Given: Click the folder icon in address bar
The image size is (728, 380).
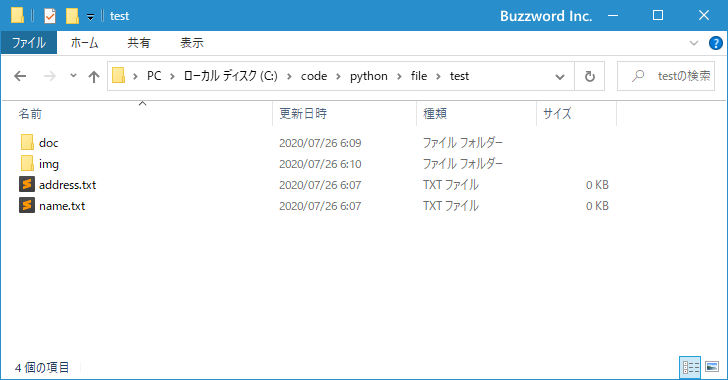Looking at the screenshot, I should click(118, 75).
